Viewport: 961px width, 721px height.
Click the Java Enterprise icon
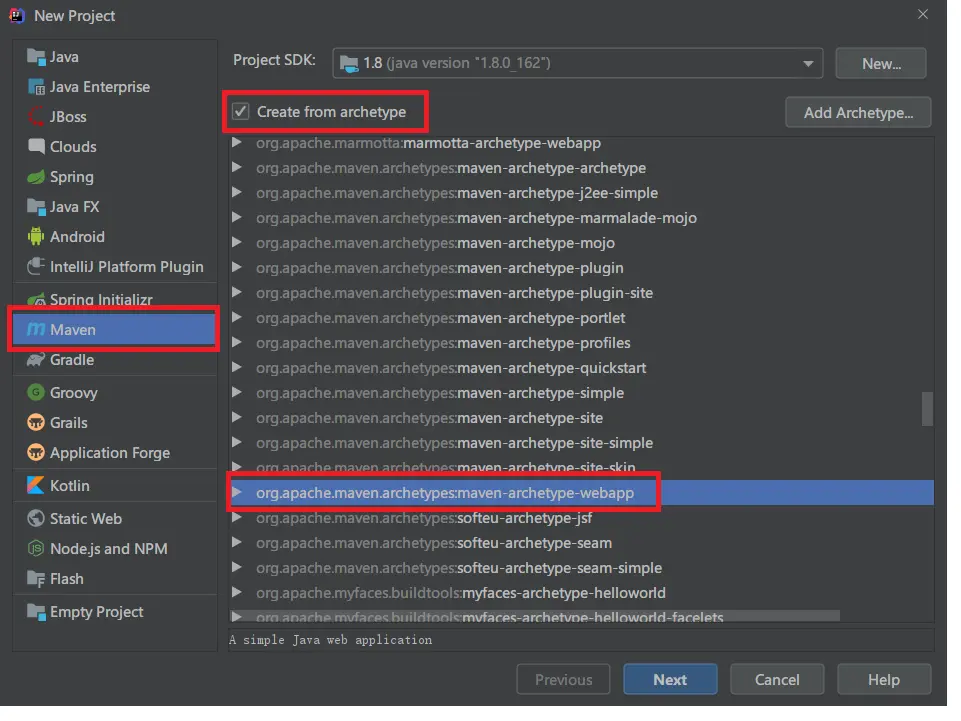[36, 88]
